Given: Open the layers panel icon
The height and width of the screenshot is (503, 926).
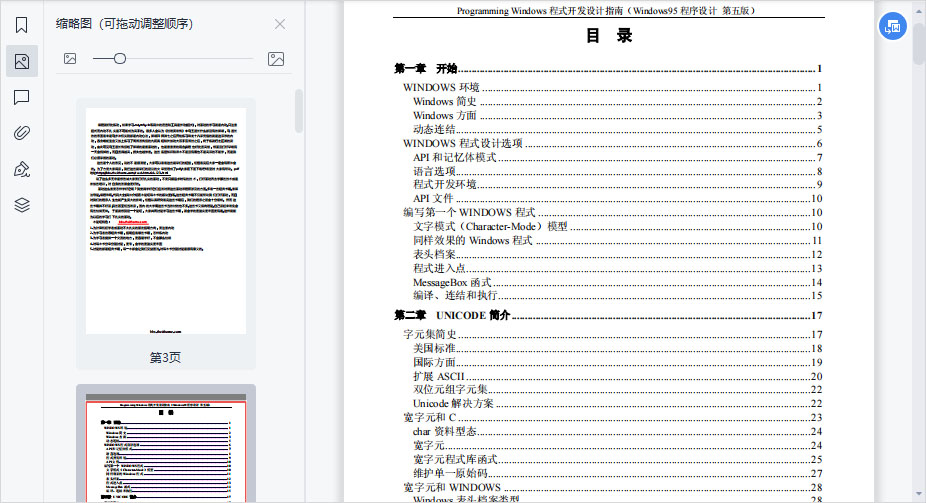Looking at the screenshot, I should point(21,205).
